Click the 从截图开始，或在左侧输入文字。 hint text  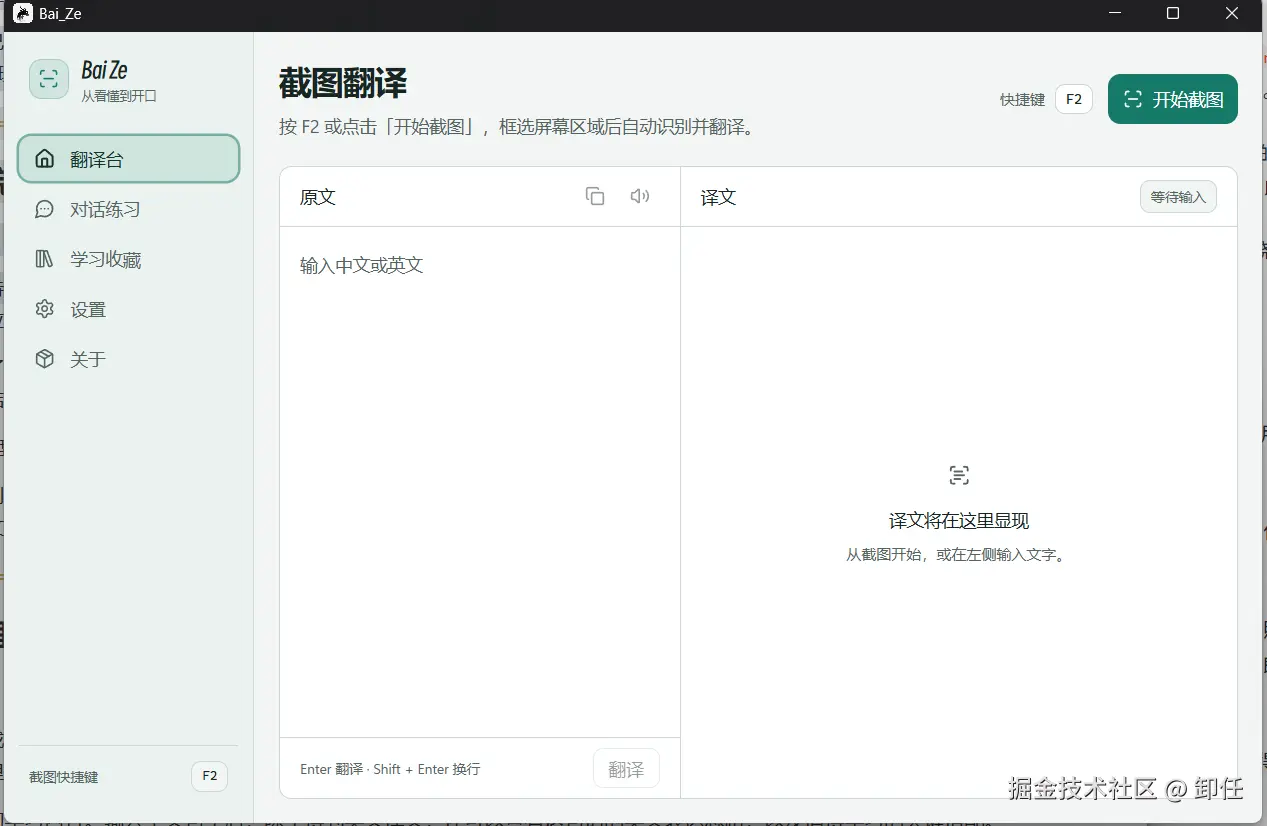[x=958, y=554]
